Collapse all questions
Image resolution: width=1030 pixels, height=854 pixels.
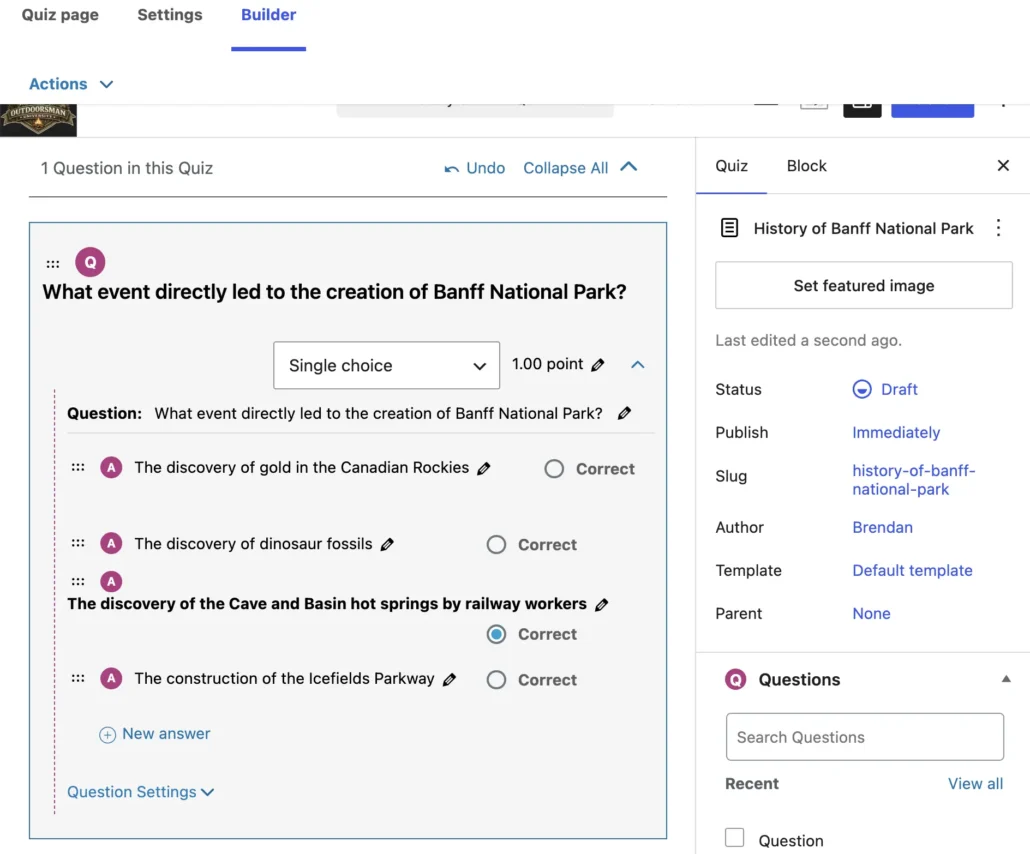(580, 168)
